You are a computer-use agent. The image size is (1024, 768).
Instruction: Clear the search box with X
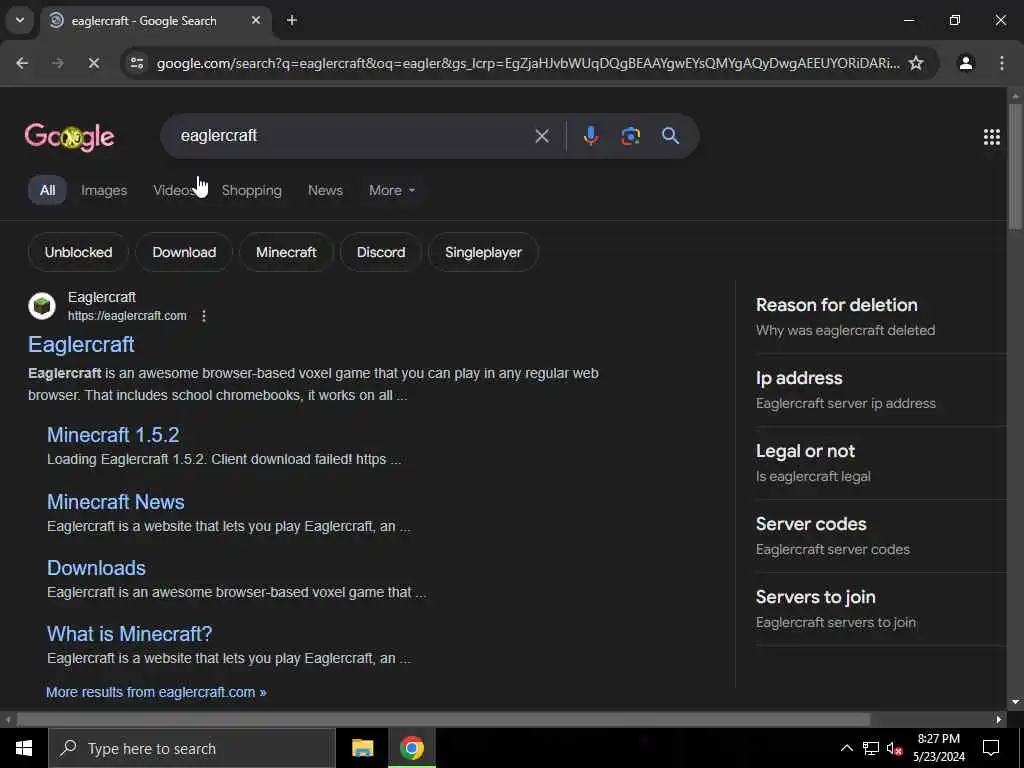[542, 136]
